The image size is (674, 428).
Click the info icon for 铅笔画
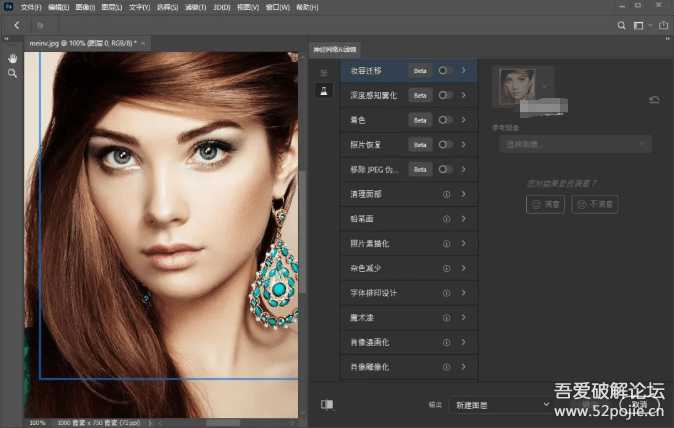tap(447, 219)
